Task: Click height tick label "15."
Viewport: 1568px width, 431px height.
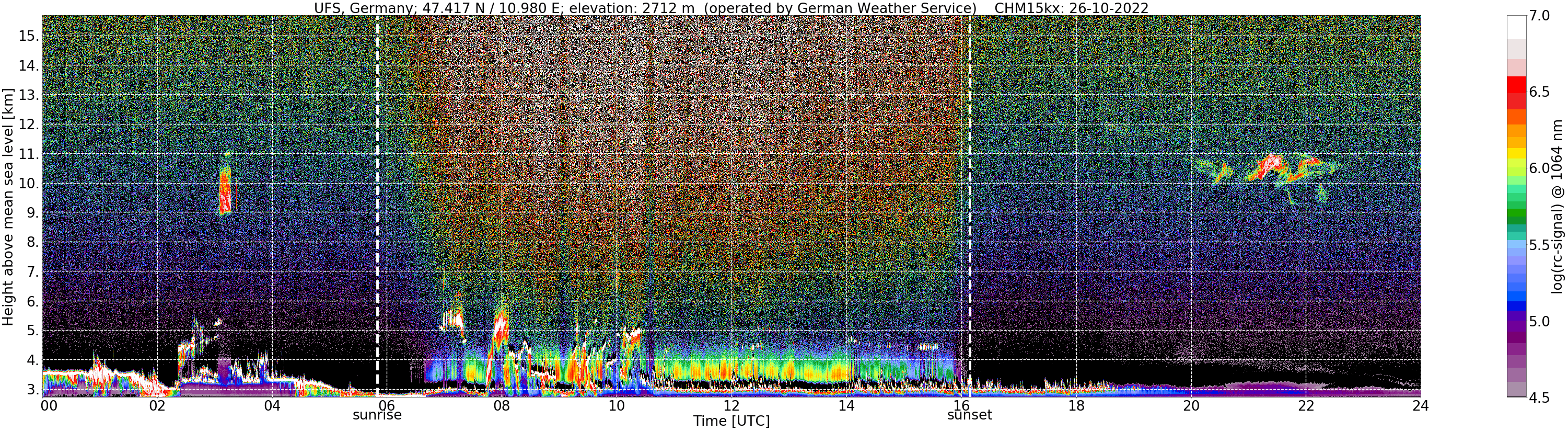Action: click(29, 36)
